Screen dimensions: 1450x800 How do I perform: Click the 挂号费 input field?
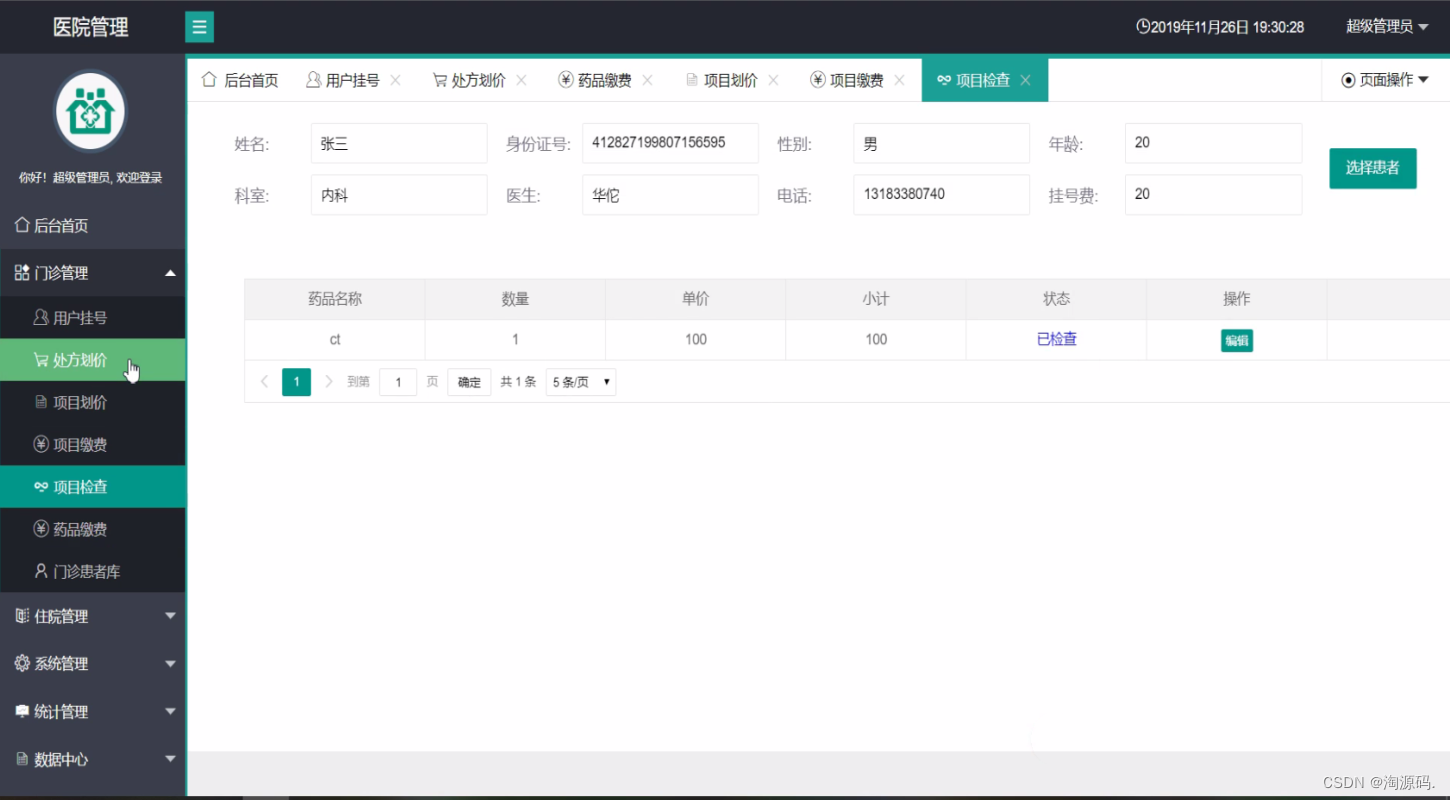(1213, 195)
